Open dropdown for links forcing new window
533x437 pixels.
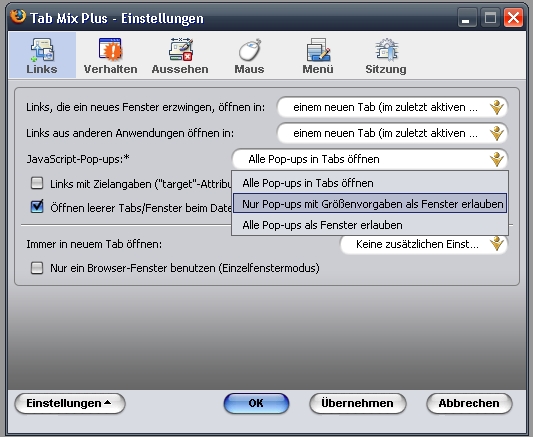tap(392, 107)
